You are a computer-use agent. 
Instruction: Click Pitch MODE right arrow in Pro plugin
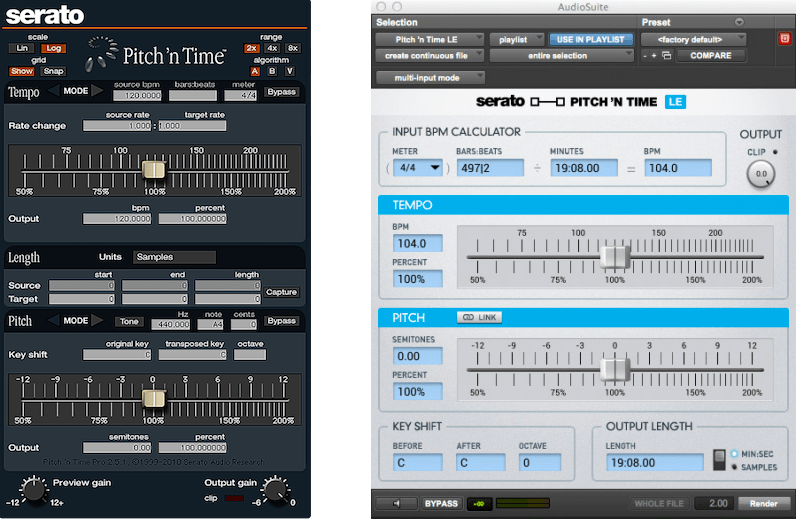pyautogui.click(x=97, y=321)
